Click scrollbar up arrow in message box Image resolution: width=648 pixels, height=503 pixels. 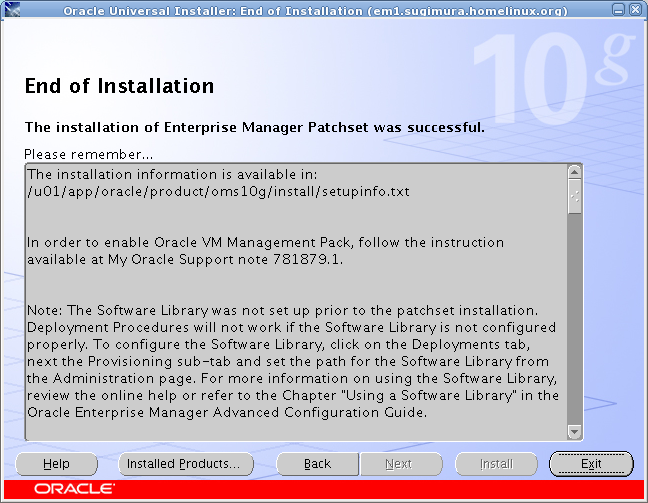pos(574,172)
